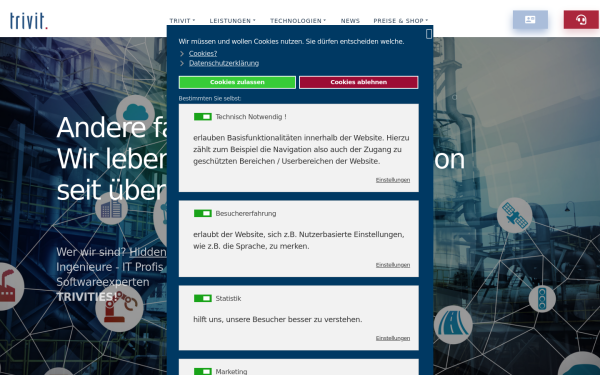Open the TECHNOLOGIEN dropdown menu

[298, 21]
